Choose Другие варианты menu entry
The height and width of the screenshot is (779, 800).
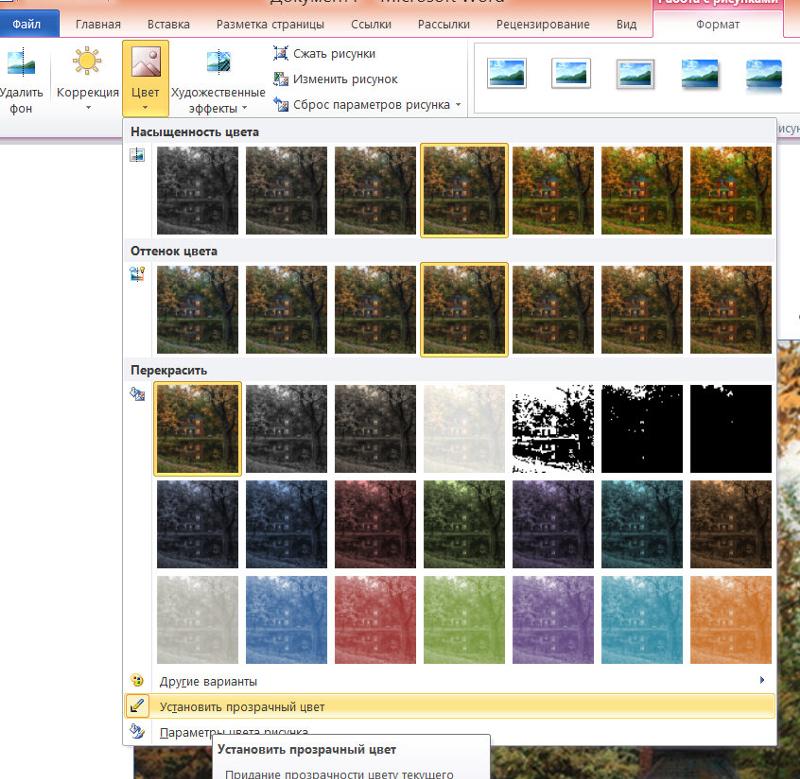451,681
